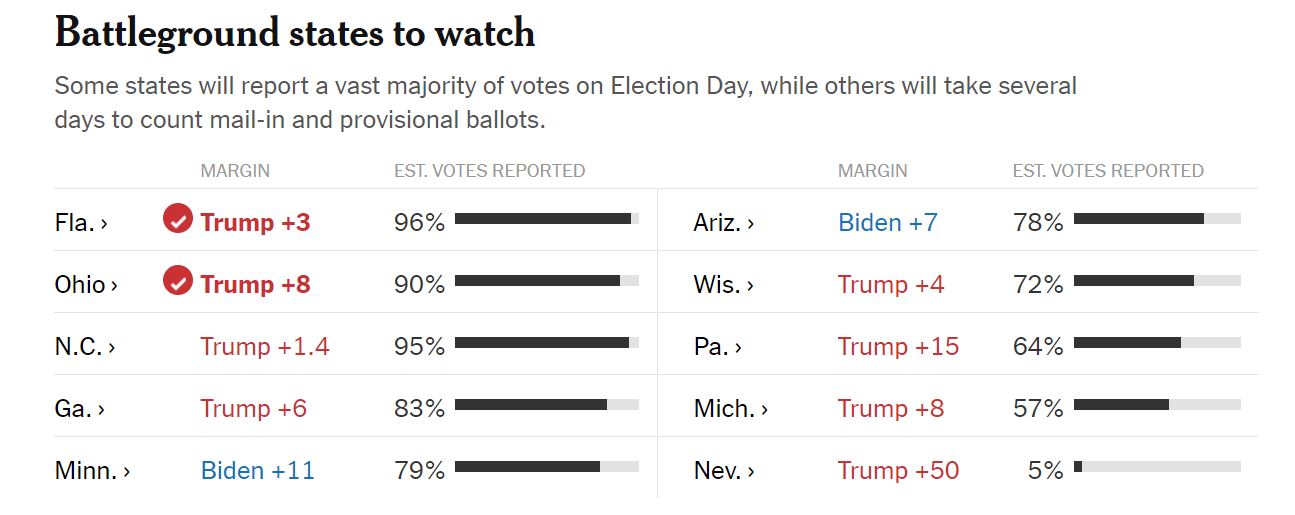
Task: Click the Pennsylvania 64% votes reported bar
Action: (1157, 343)
